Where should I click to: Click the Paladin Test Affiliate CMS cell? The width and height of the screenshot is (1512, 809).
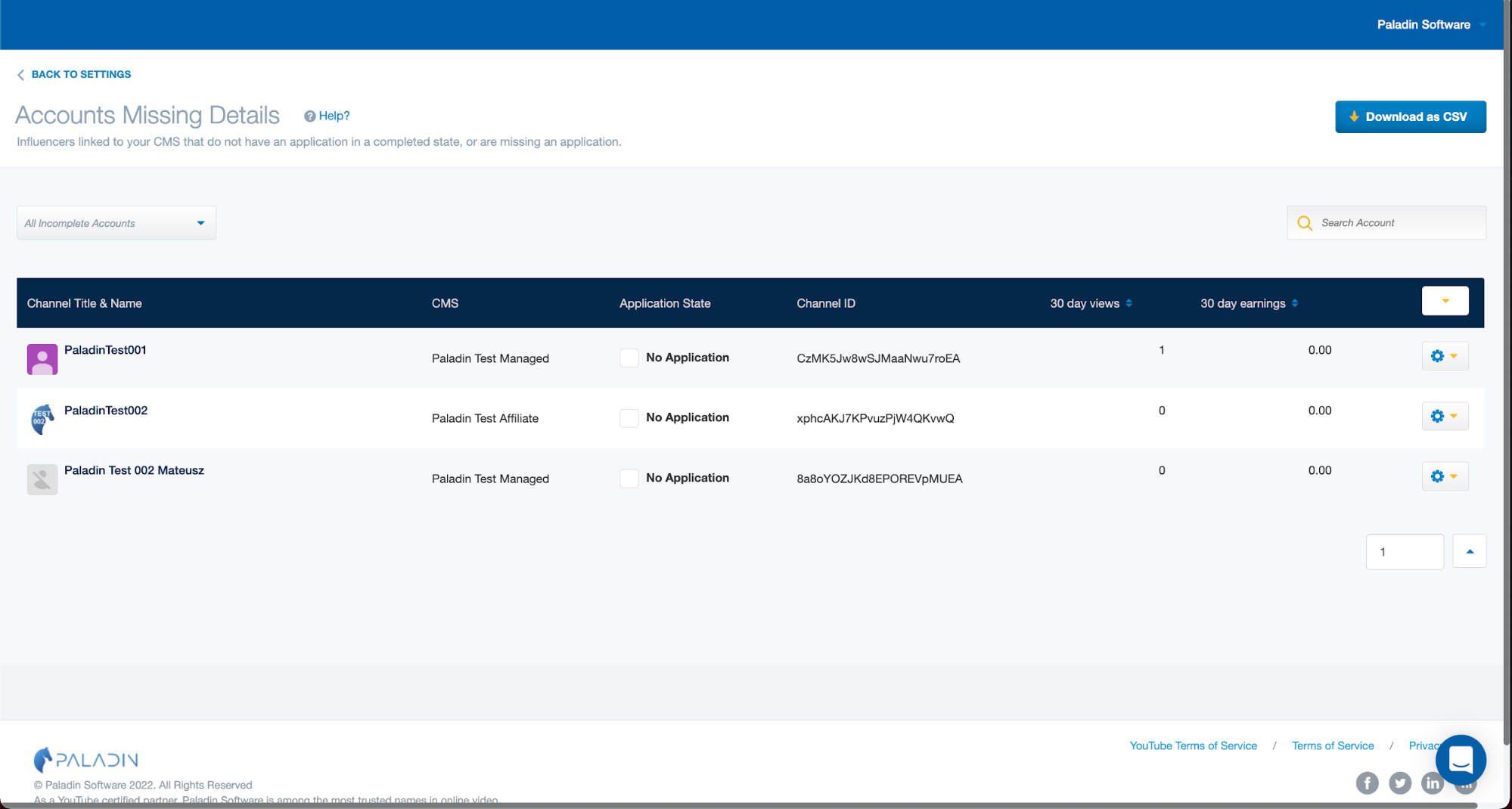(485, 418)
